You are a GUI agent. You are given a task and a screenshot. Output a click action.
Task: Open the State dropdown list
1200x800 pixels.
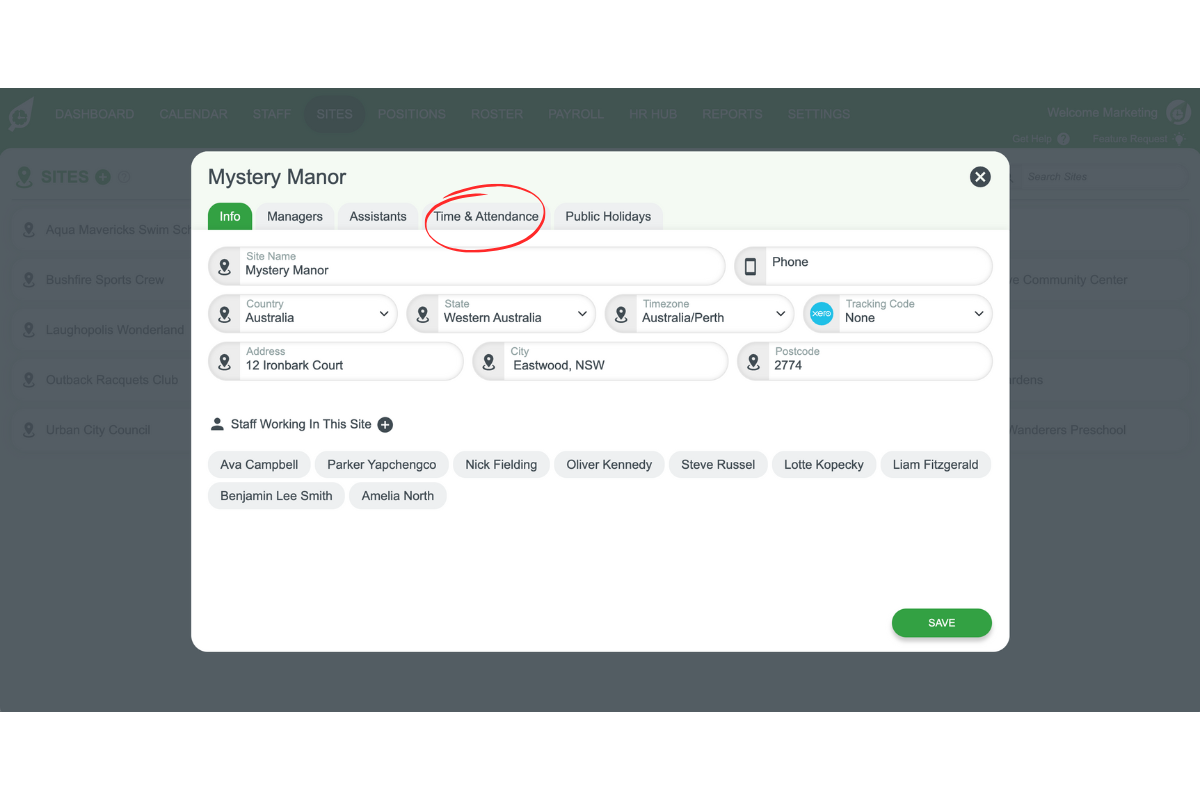pyautogui.click(x=582, y=314)
